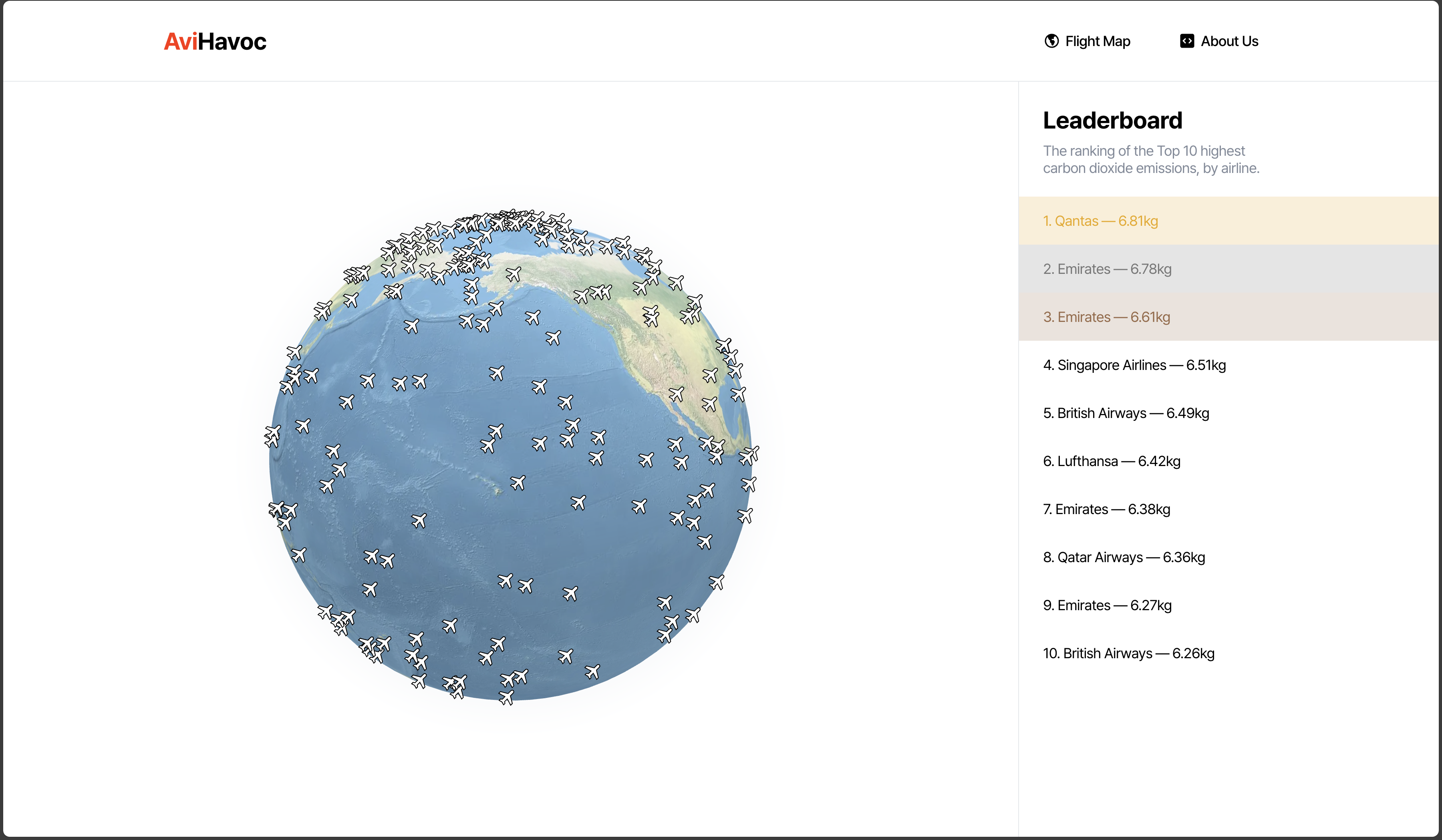Viewport: 1442px width, 840px height.
Task: Click the Leaderboard heading
Action: [1112, 121]
